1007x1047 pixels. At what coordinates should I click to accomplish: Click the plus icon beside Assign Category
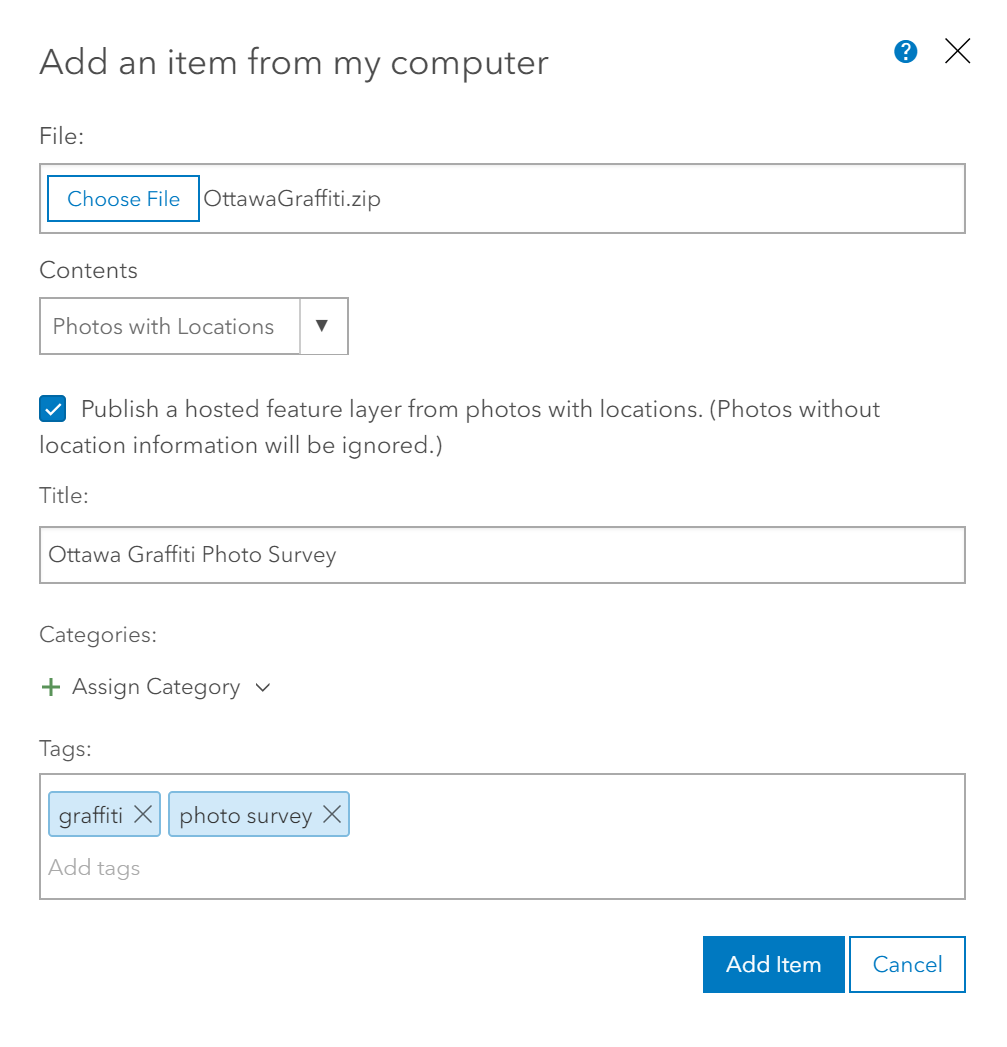[x=50, y=687]
